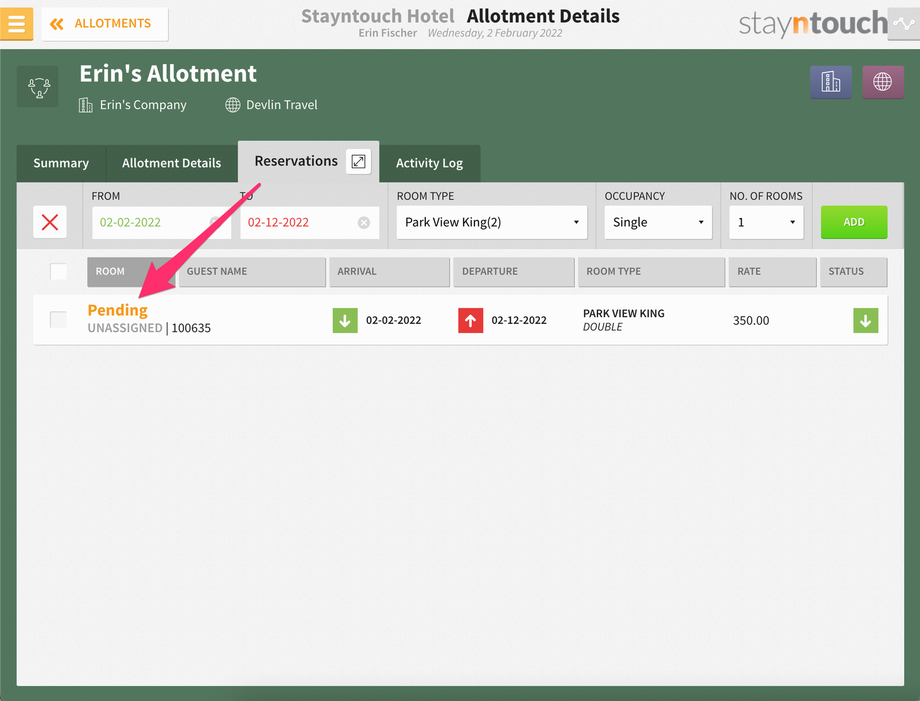Check the select-all reservations checkbox
The image size is (920, 701).
pyautogui.click(x=59, y=272)
